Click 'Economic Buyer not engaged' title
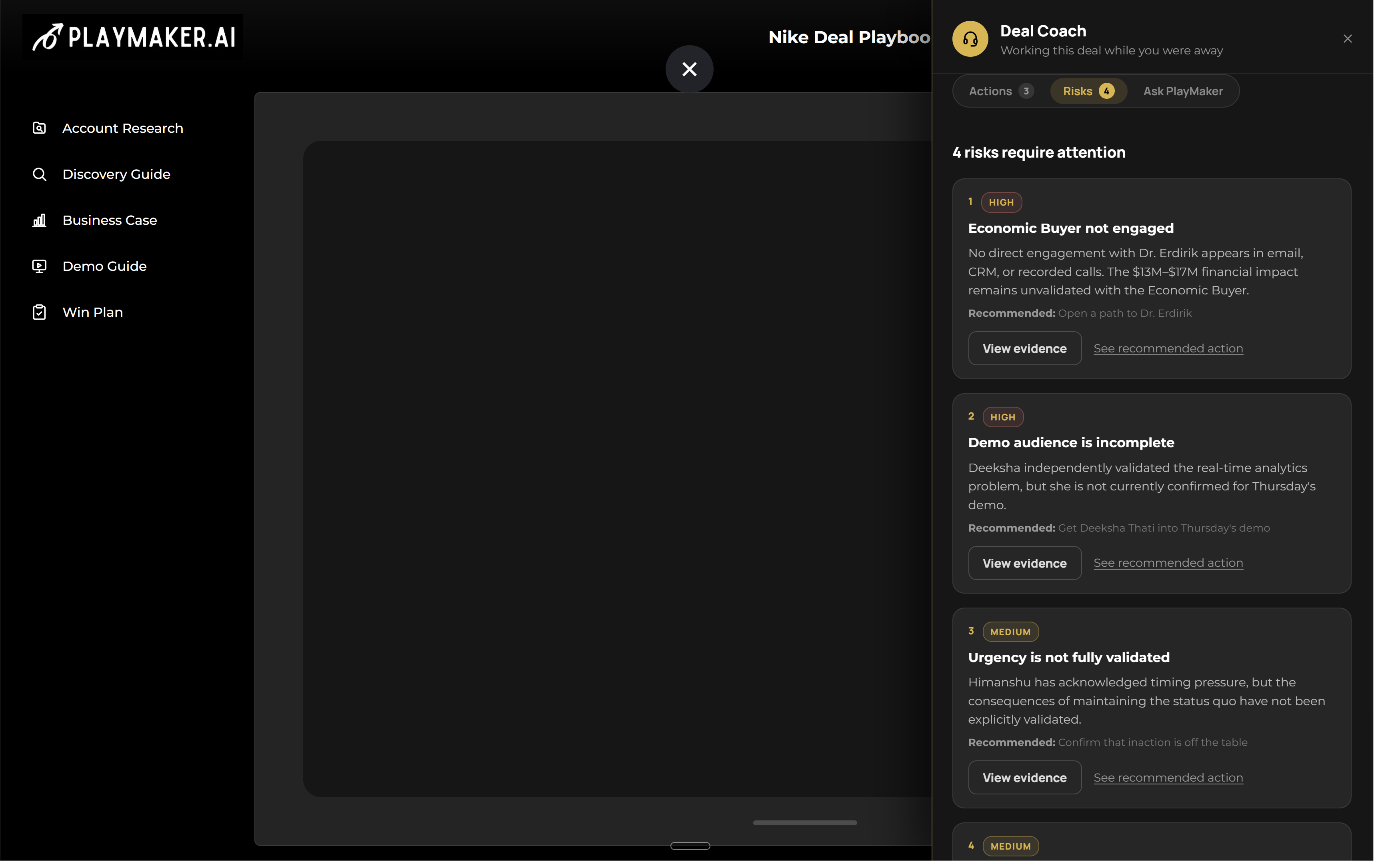 [x=1071, y=228]
